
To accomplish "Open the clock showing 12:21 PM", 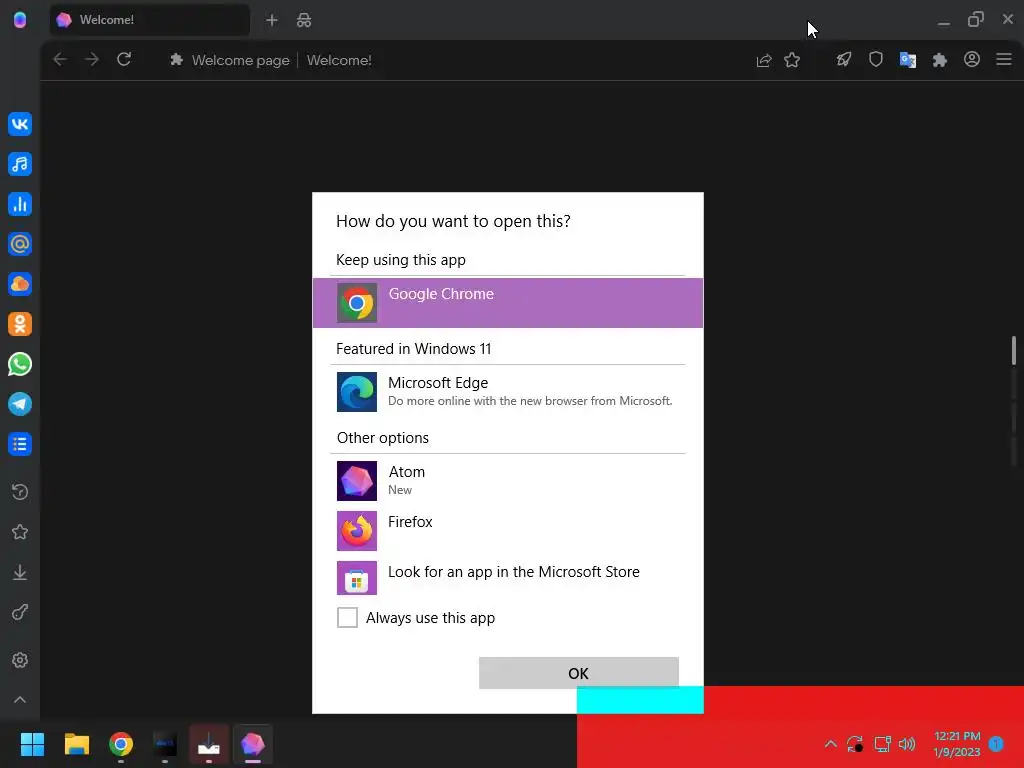I will 957,744.
